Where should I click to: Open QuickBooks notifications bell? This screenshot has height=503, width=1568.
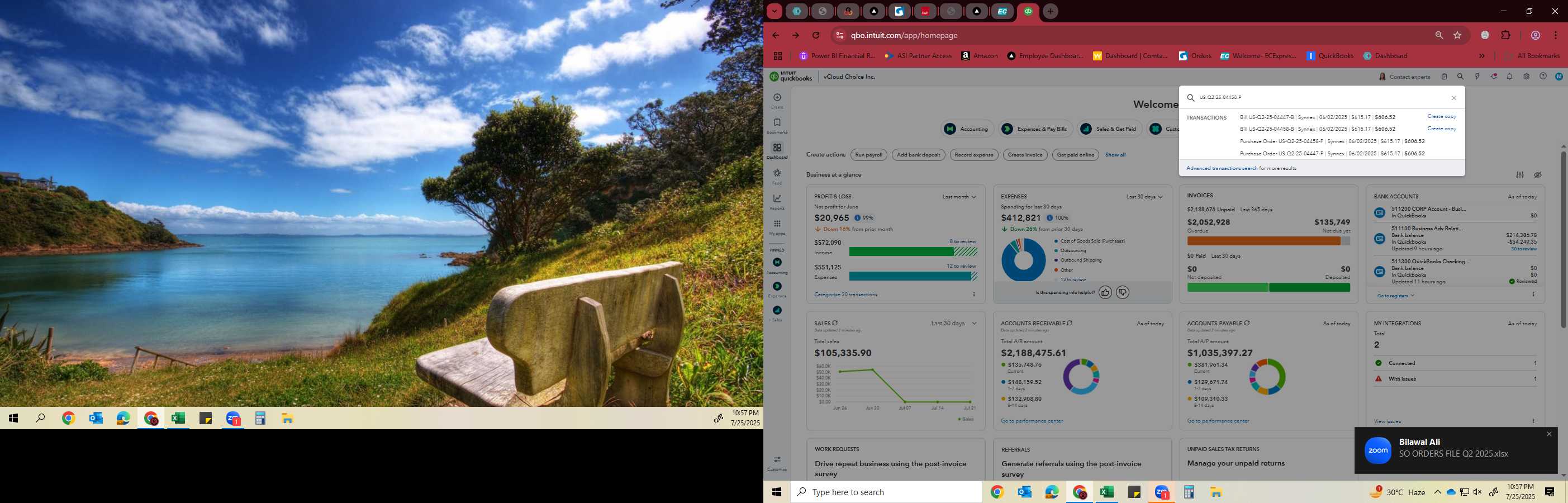1509,77
